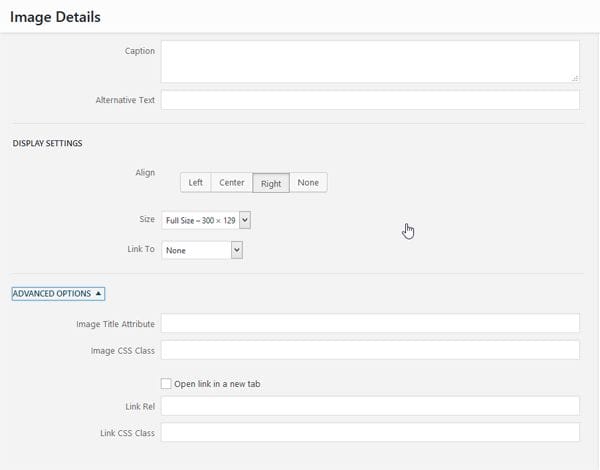Click the Link CSS Class field
This screenshot has height=470, width=600.
[x=370, y=432]
